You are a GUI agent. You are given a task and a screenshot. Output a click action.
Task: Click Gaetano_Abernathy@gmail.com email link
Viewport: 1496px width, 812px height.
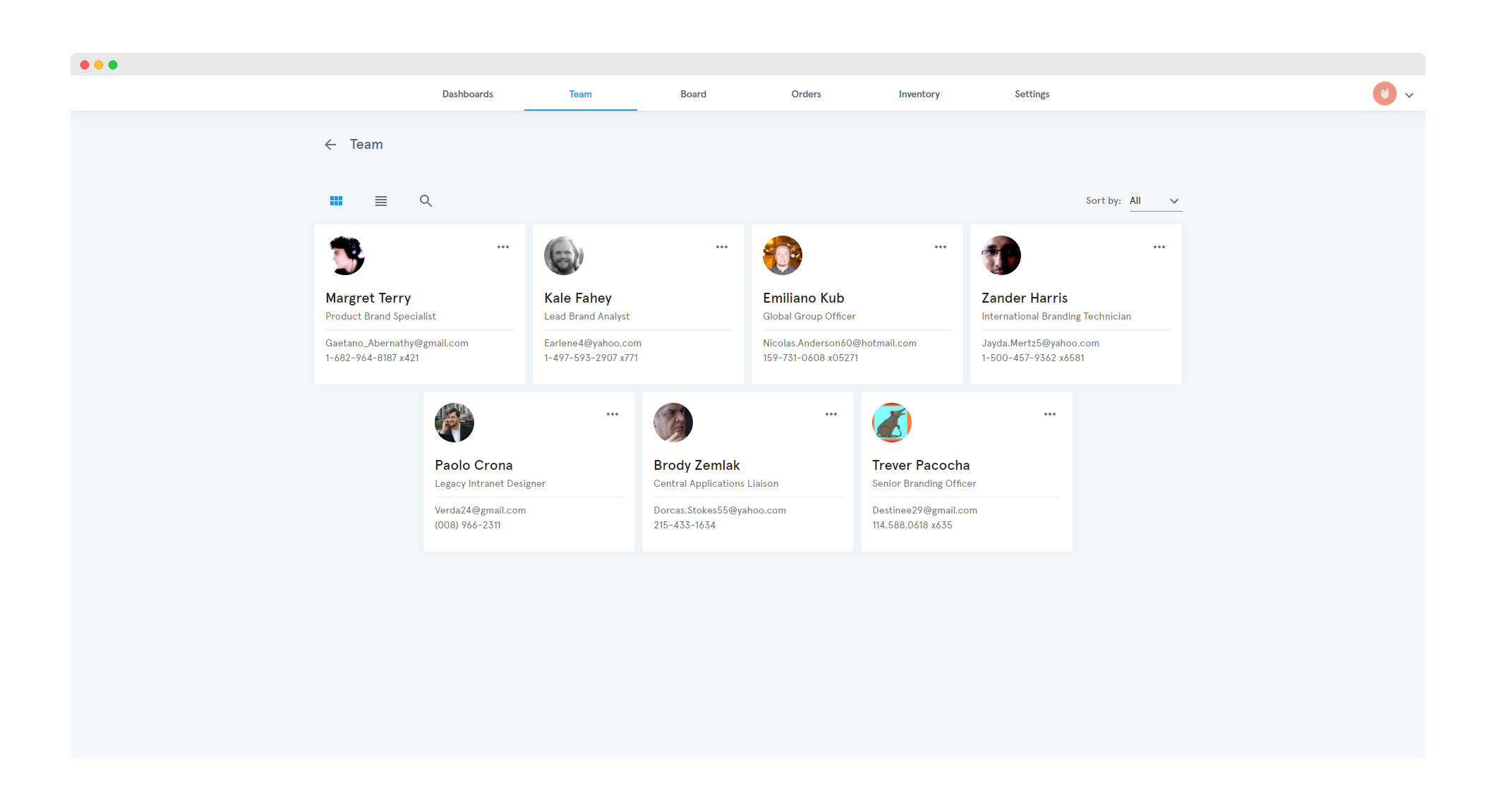click(x=397, y=343)
